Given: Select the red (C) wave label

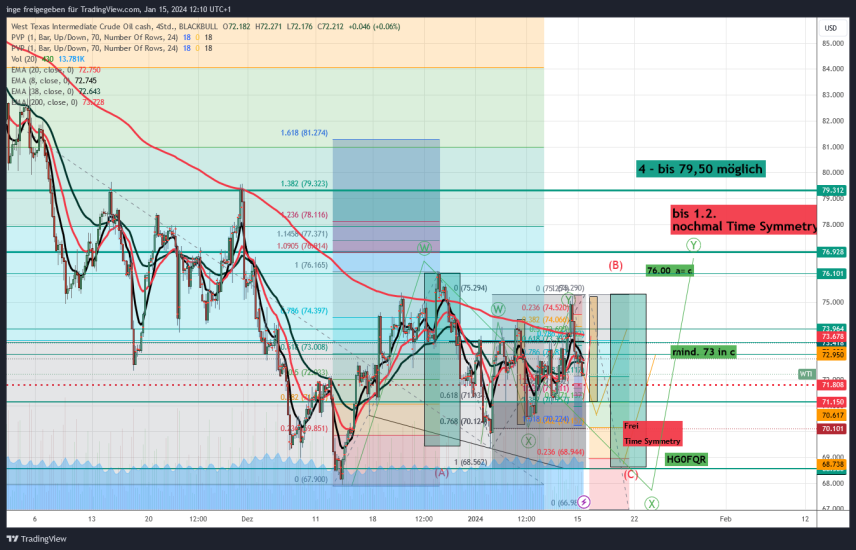Looking at the screenshot, I should 631,474.
